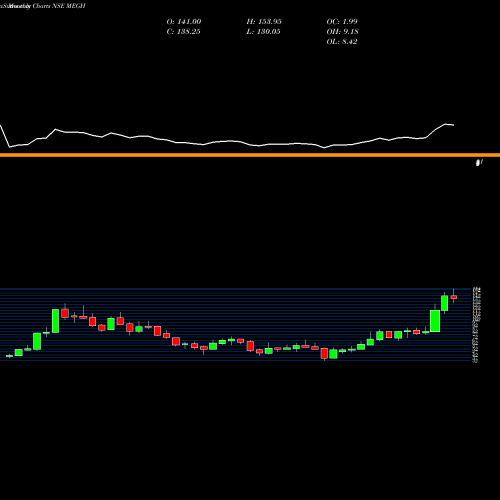Click the 'OC: 1.99' value
Image resolution: width=500 pixels, height=500 pixels.
tap(342, 22)
